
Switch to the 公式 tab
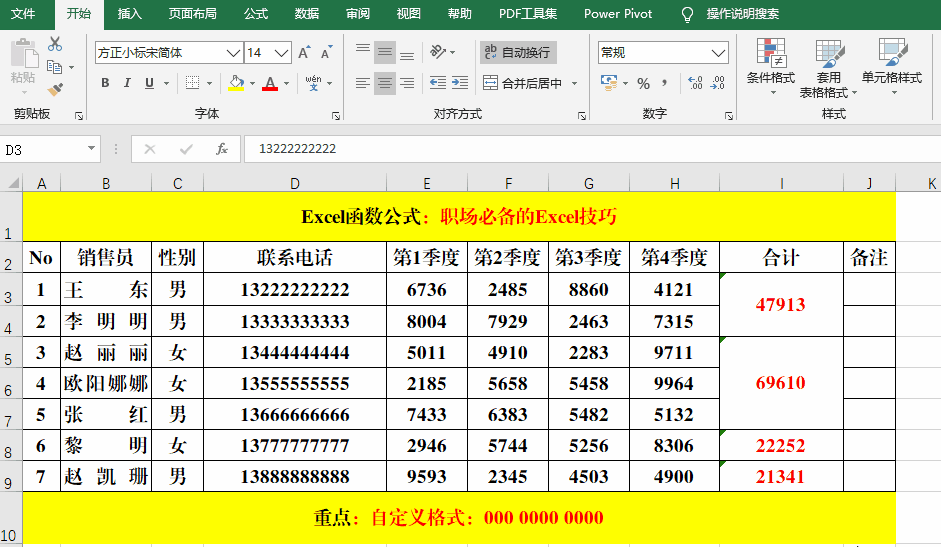pyautogui.click(x=256, y=13)
